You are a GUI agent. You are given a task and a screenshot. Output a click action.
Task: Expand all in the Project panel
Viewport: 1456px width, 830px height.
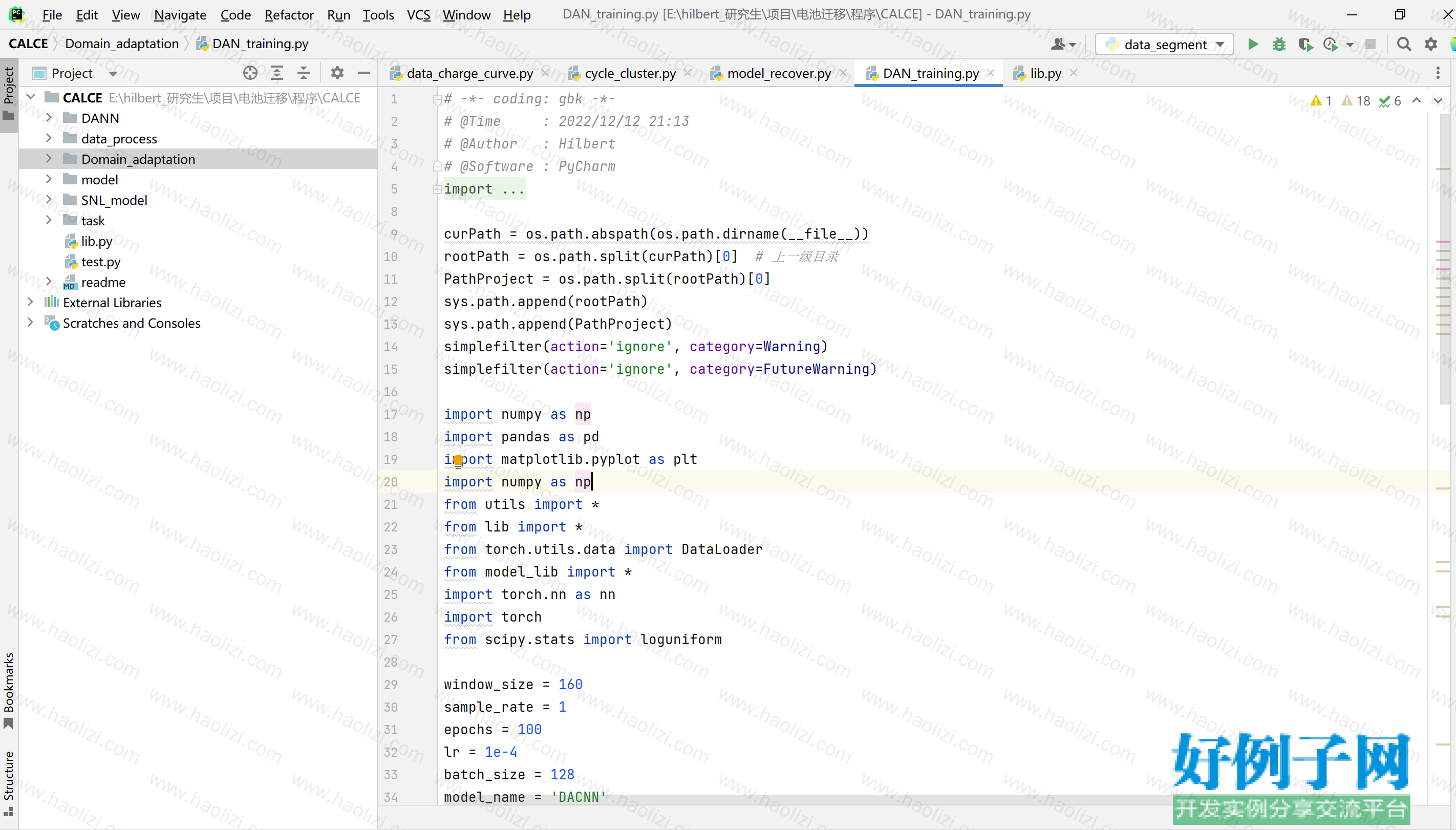coord(277,73)
